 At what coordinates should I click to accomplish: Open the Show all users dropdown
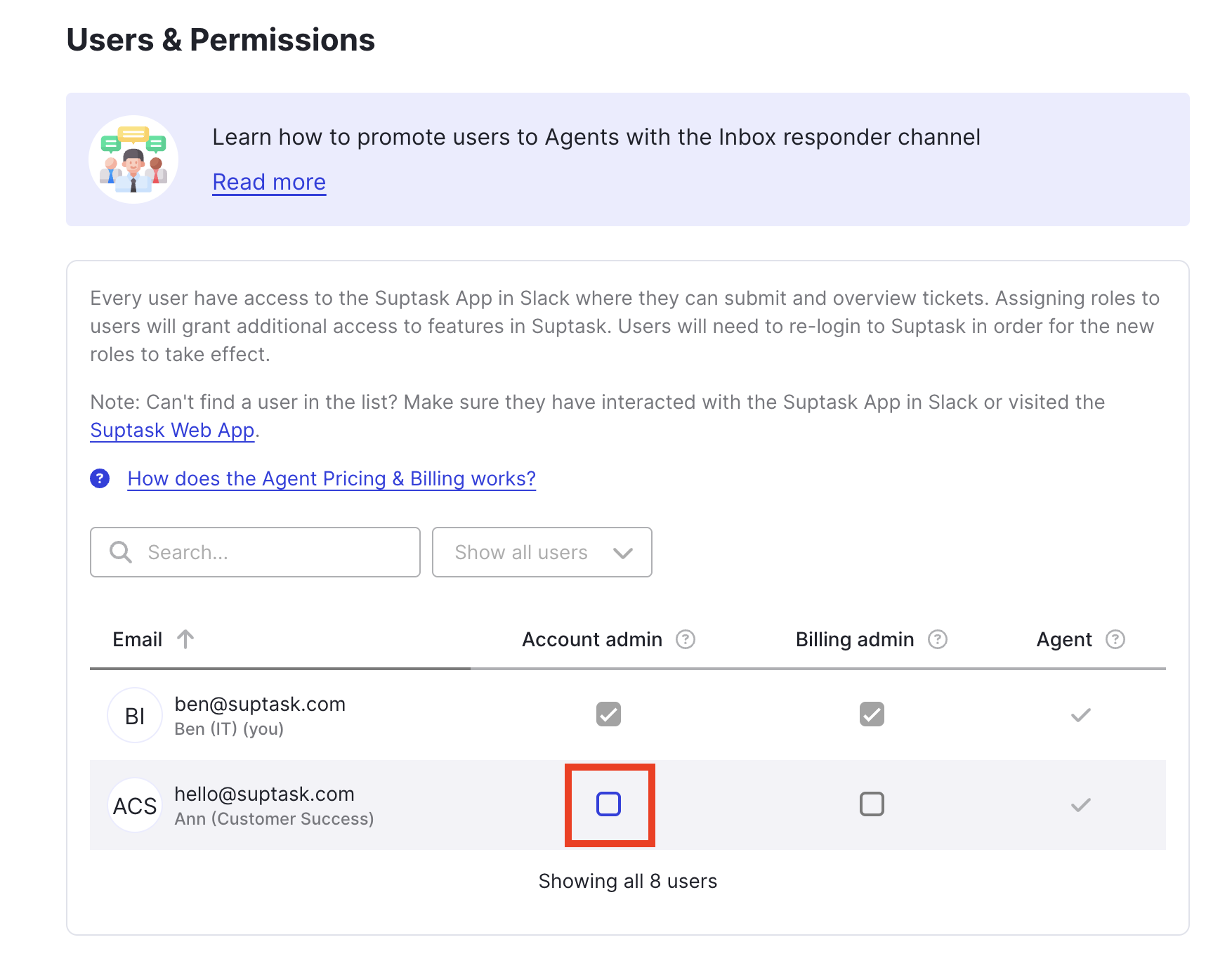542,552
